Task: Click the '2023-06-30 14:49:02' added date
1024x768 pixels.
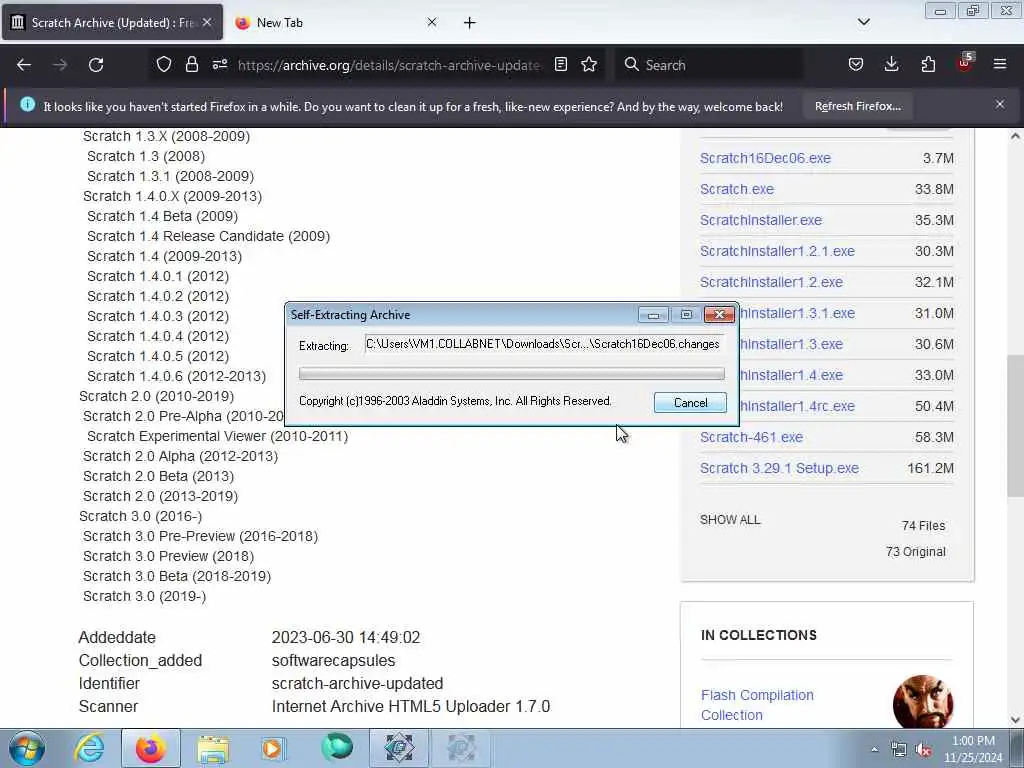Action: coord(346,637)
